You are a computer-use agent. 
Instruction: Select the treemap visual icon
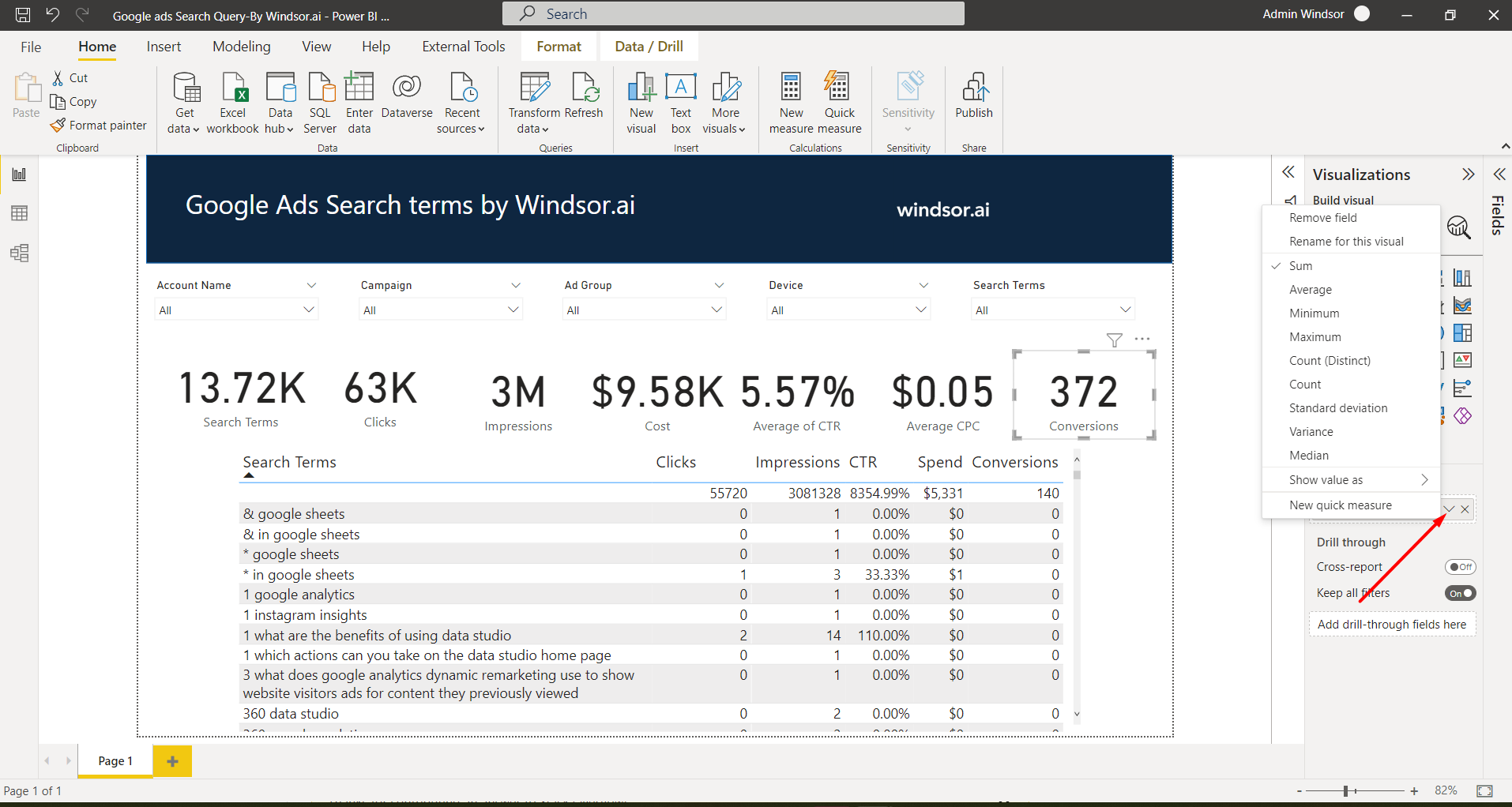1463,333
